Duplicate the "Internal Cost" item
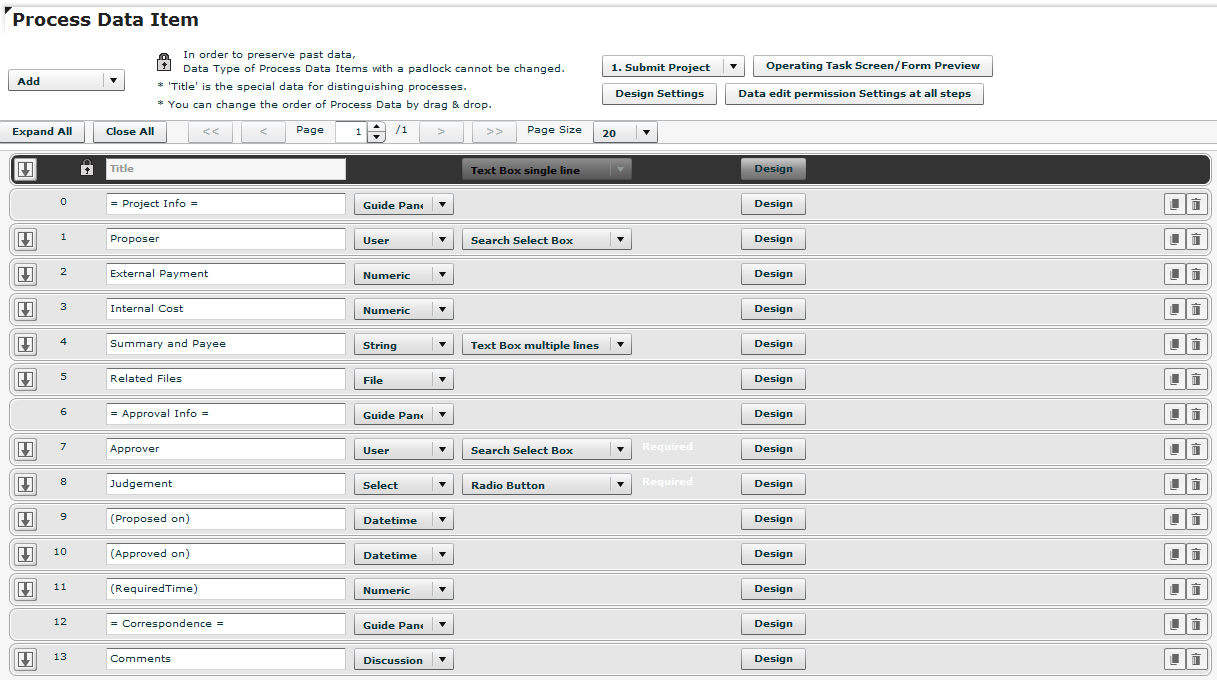The height and width of the screenshot is (680, 1217). tap(1174, 308)
